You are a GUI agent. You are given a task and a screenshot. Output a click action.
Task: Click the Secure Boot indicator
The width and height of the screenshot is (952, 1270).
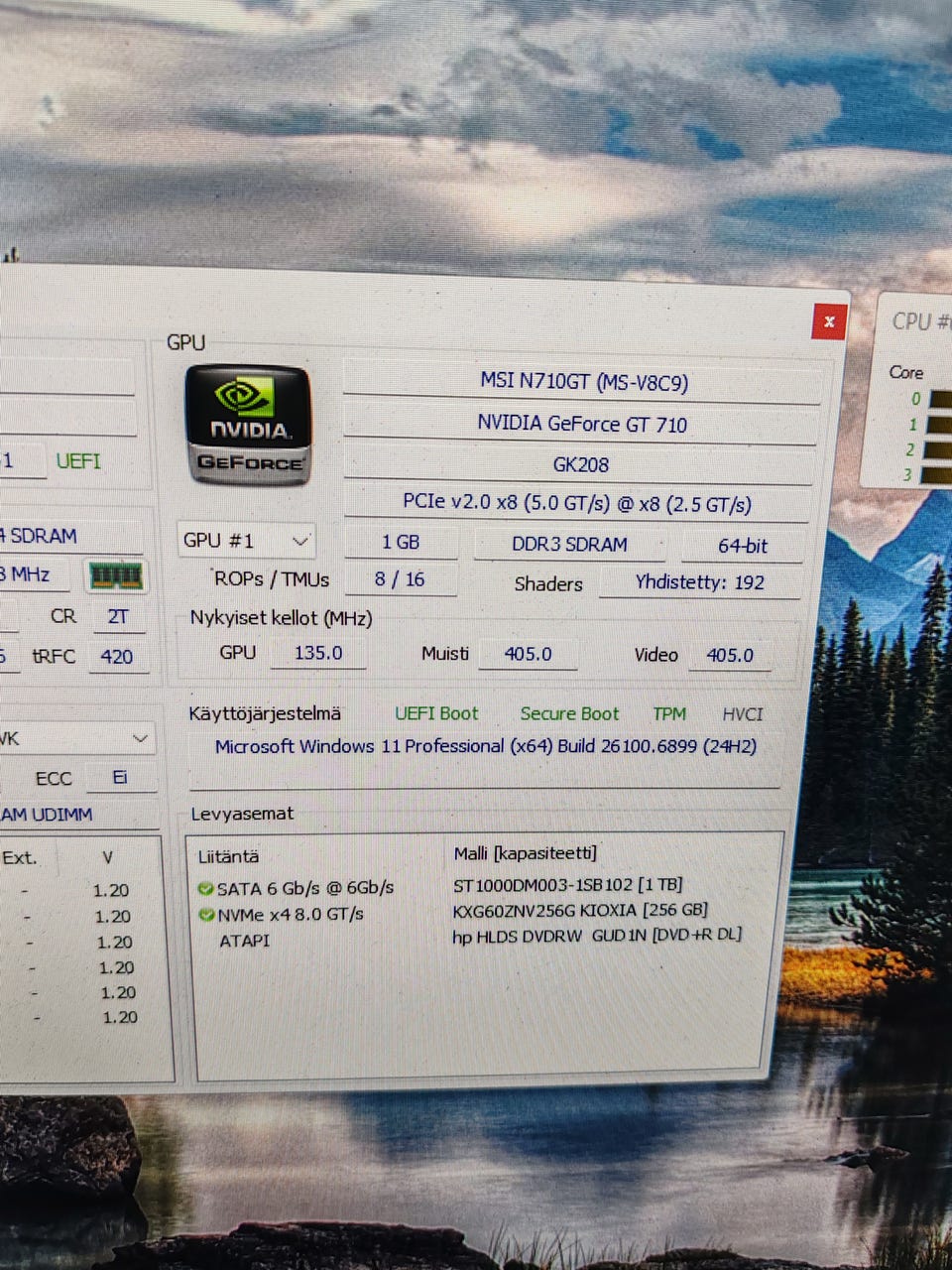tap(569, 713)
